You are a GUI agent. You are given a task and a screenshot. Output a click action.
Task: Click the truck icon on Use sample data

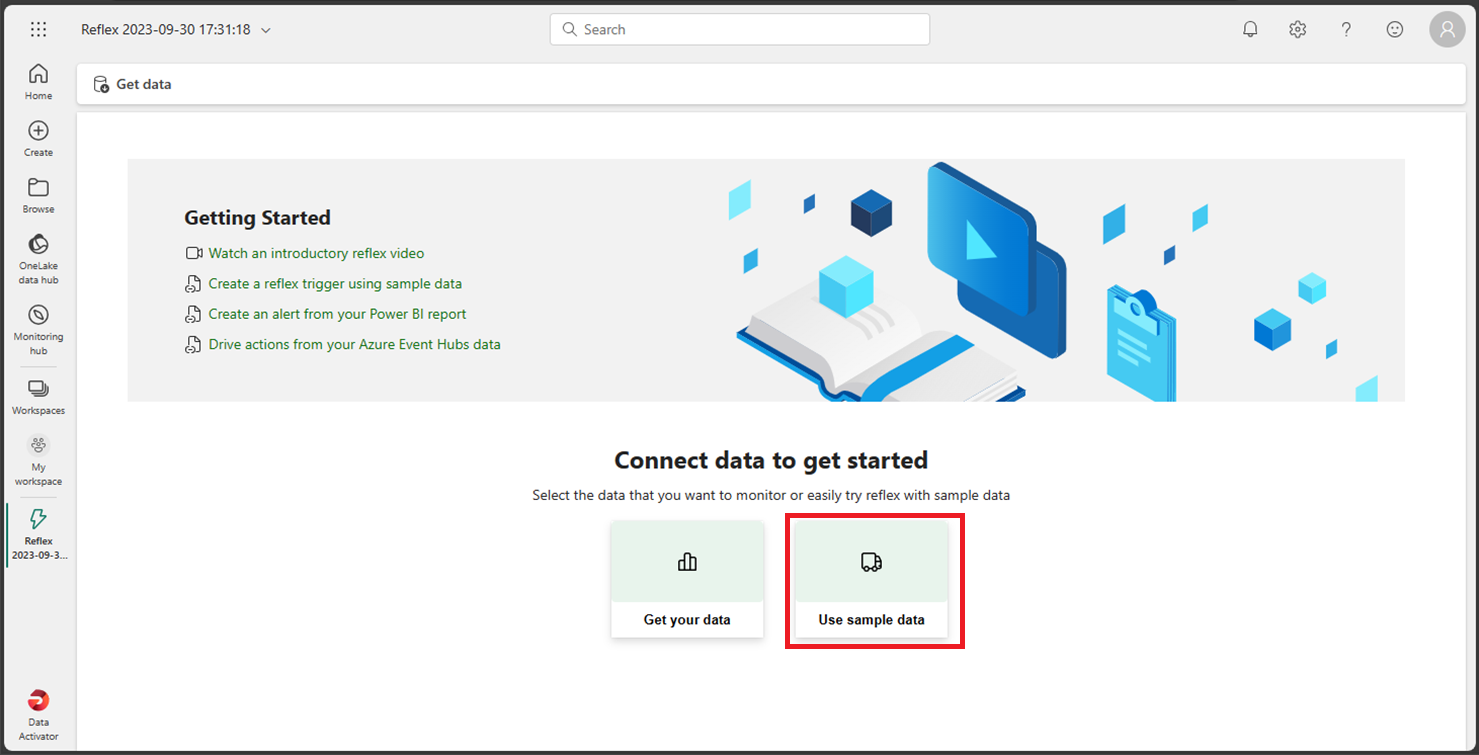click(871, 562)
